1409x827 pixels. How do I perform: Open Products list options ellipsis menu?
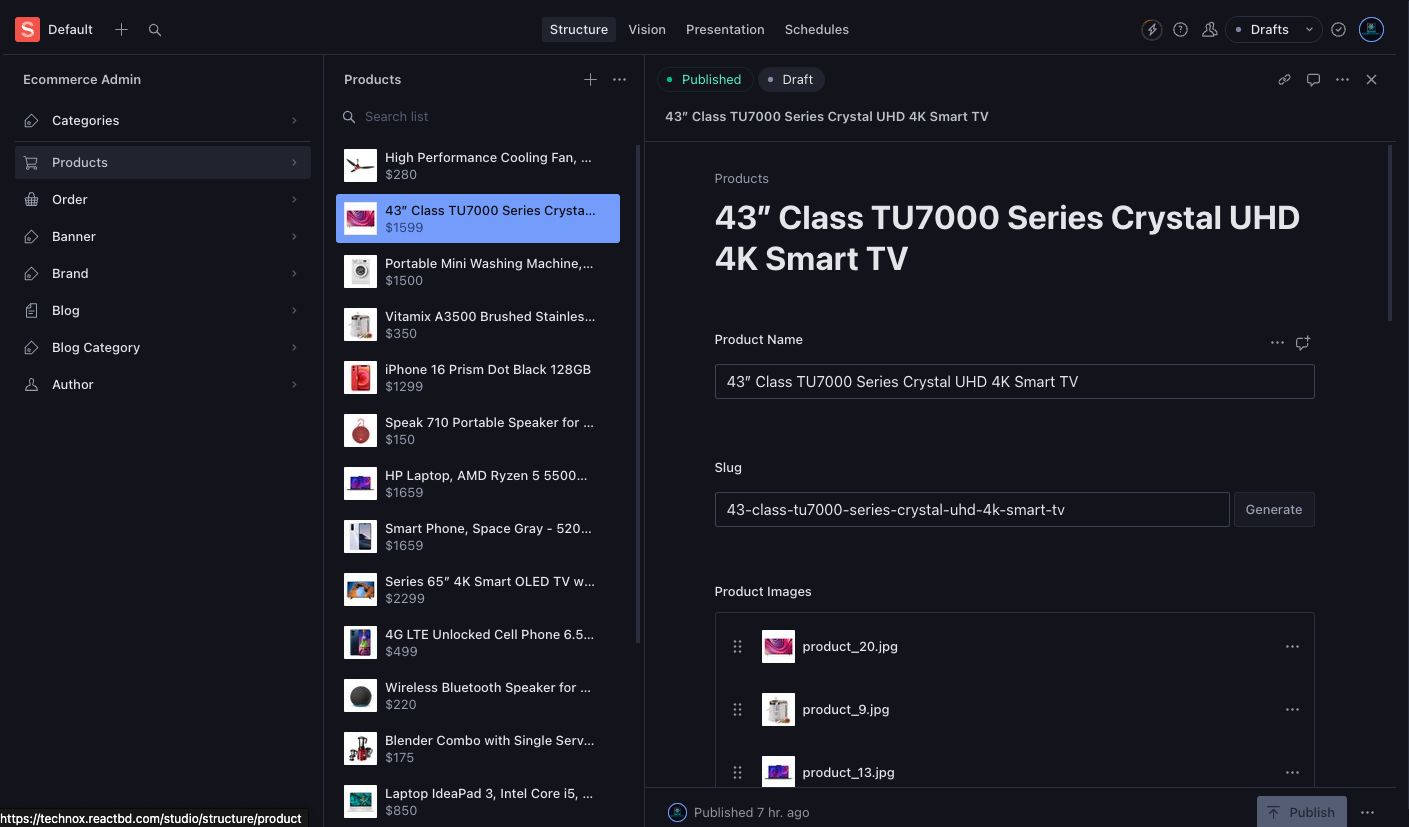620,79
